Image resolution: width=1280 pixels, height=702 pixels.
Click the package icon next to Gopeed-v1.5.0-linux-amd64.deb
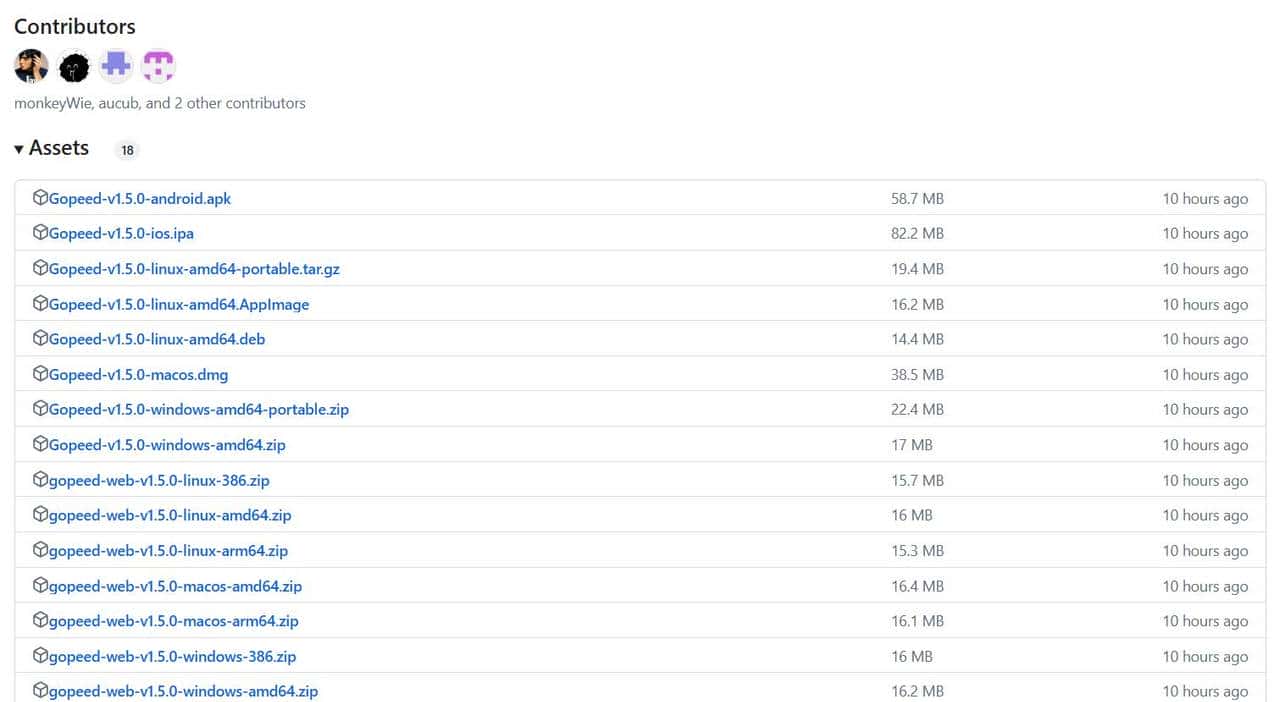click(40, 339)
